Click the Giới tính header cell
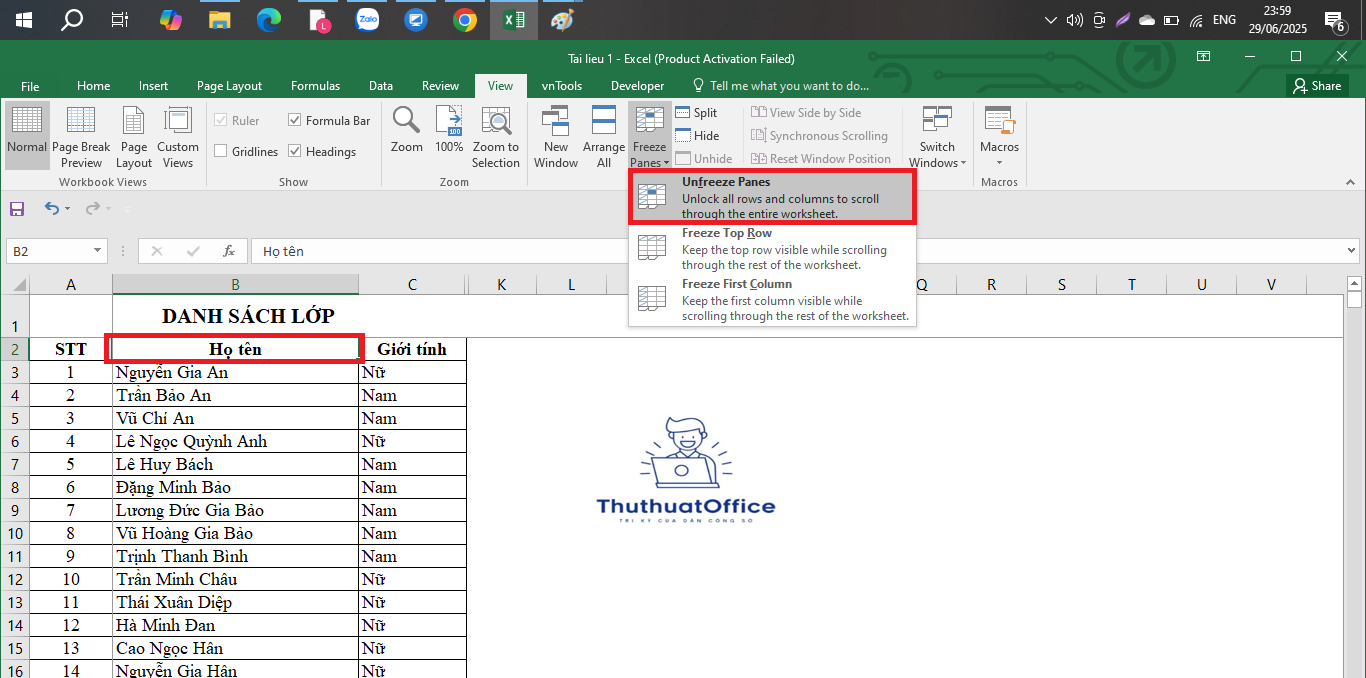The height and width of the screenshot is (678, 1366). (x=412, y=349)
